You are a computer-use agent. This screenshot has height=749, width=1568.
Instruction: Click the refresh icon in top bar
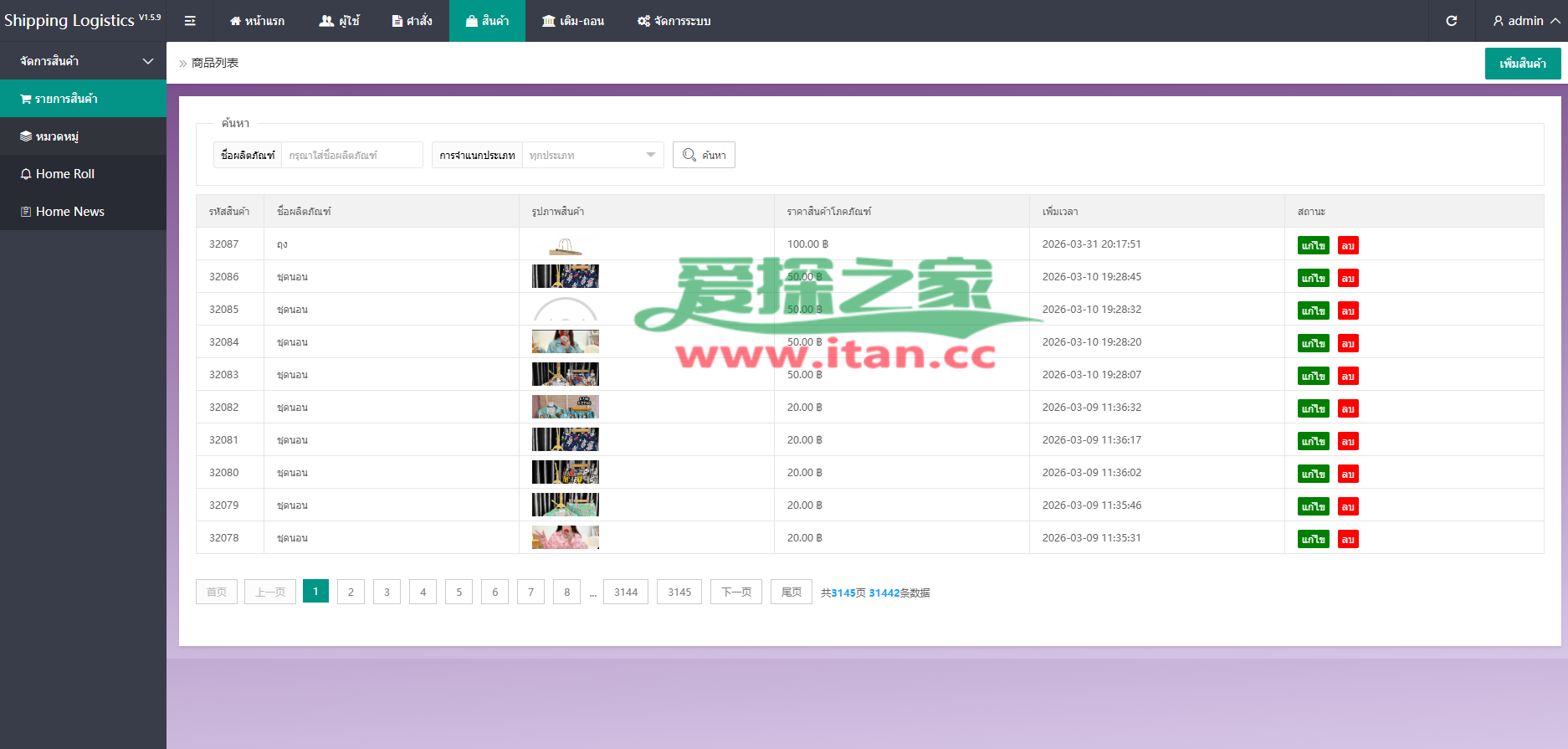[1452, 21]
